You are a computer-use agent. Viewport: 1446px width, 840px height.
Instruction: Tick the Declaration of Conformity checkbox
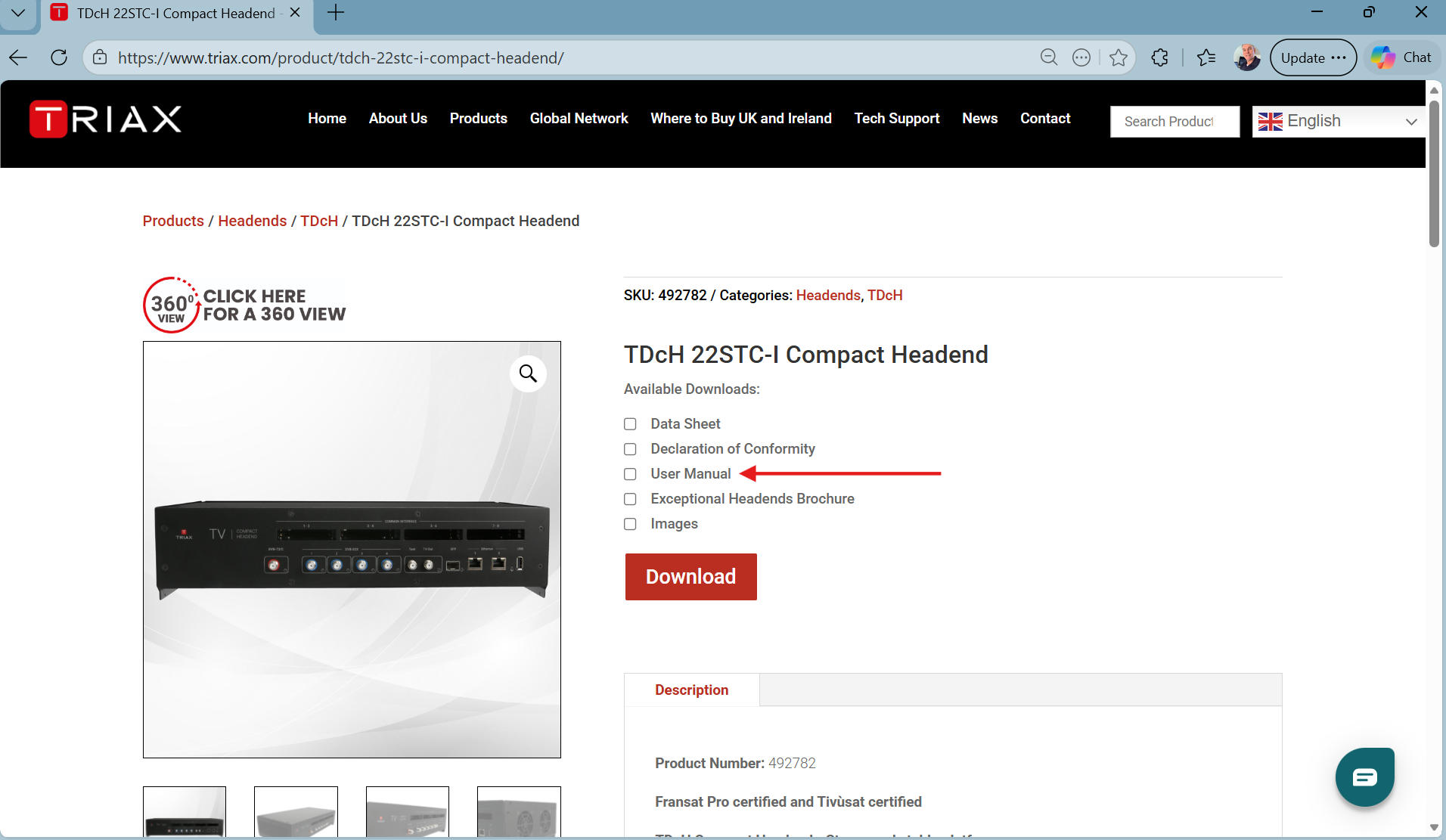pos(630,449)
